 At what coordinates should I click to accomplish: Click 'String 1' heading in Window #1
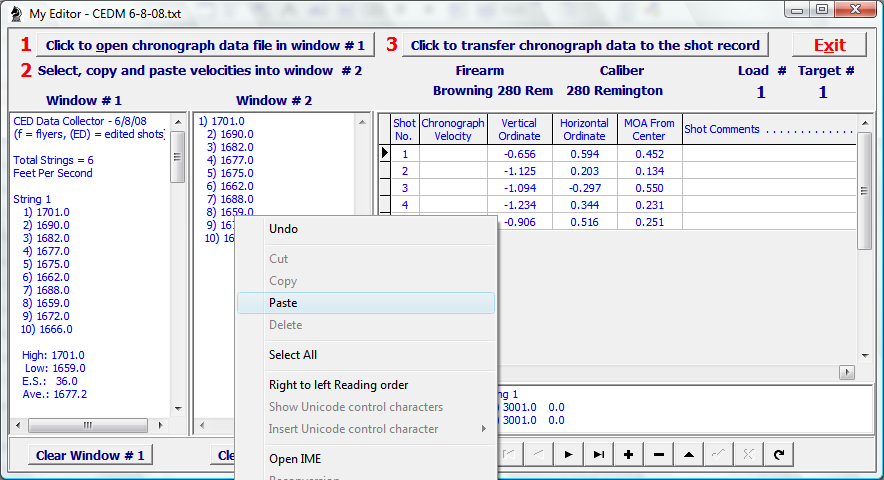coord(32,199)
